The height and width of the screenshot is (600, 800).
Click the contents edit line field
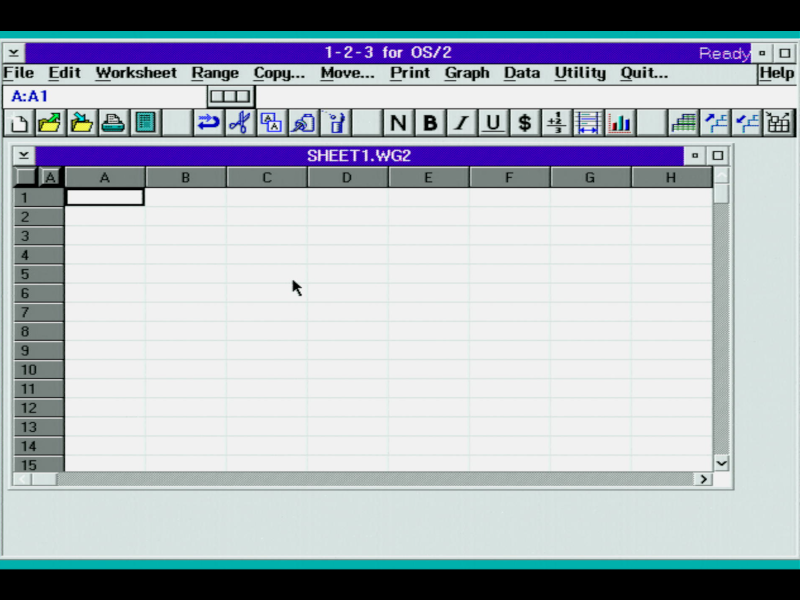[524, 96]
